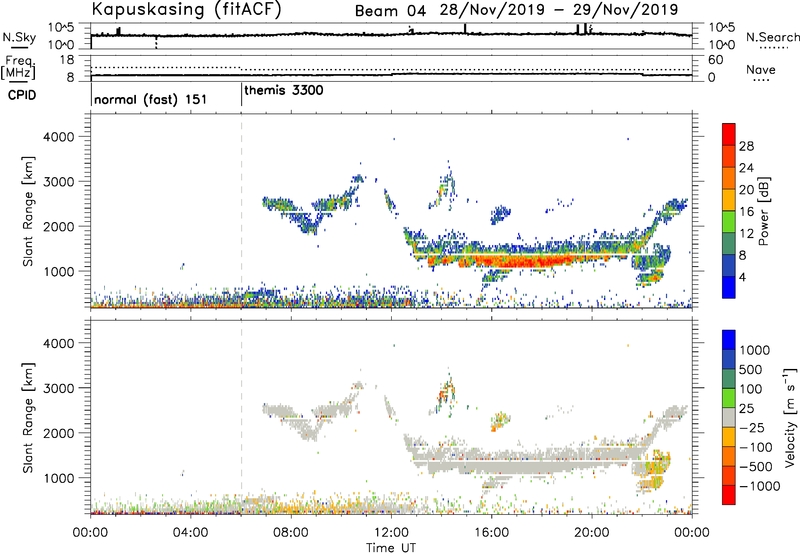
Task: Pick the blue top segment of Velocity colorbar
Action: click(729, 340)
